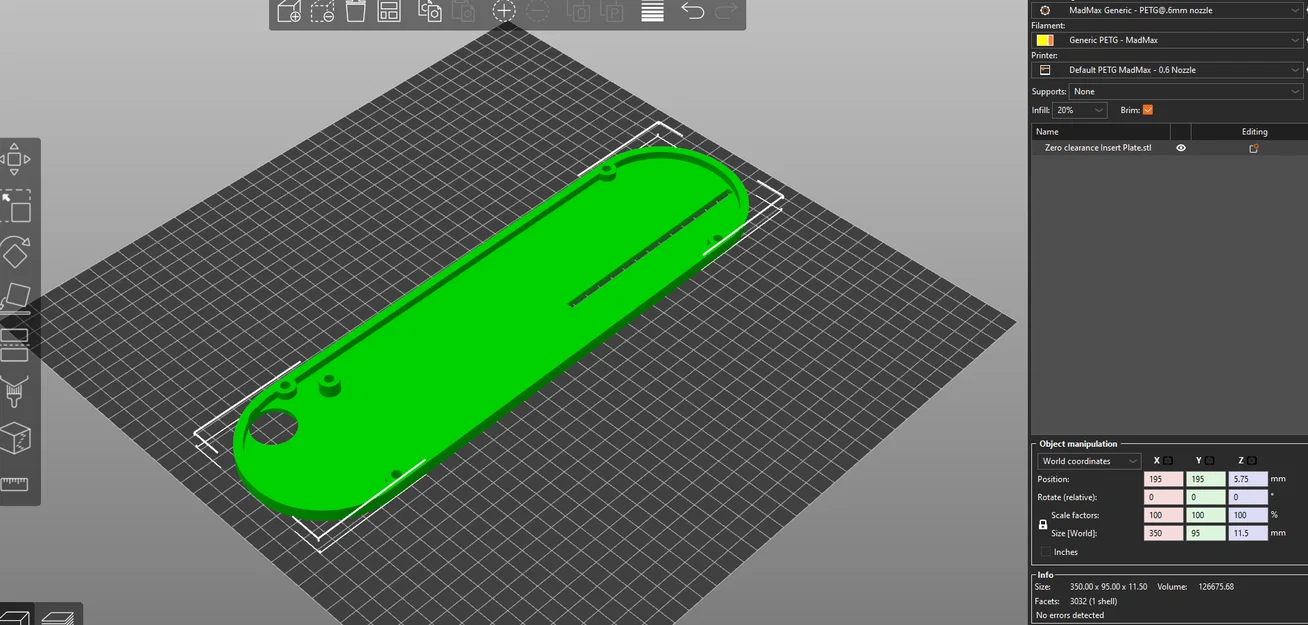Screen dimensions: 1308x625
Task: Select Zero clearance Insert Plate.stl in the list
Action: pyautogui.click(x=1098, y=148)
